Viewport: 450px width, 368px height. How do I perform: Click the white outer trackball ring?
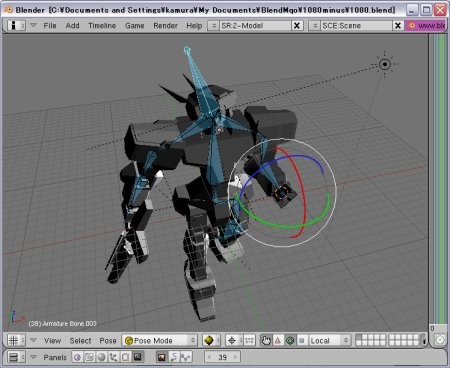(282, 140)
